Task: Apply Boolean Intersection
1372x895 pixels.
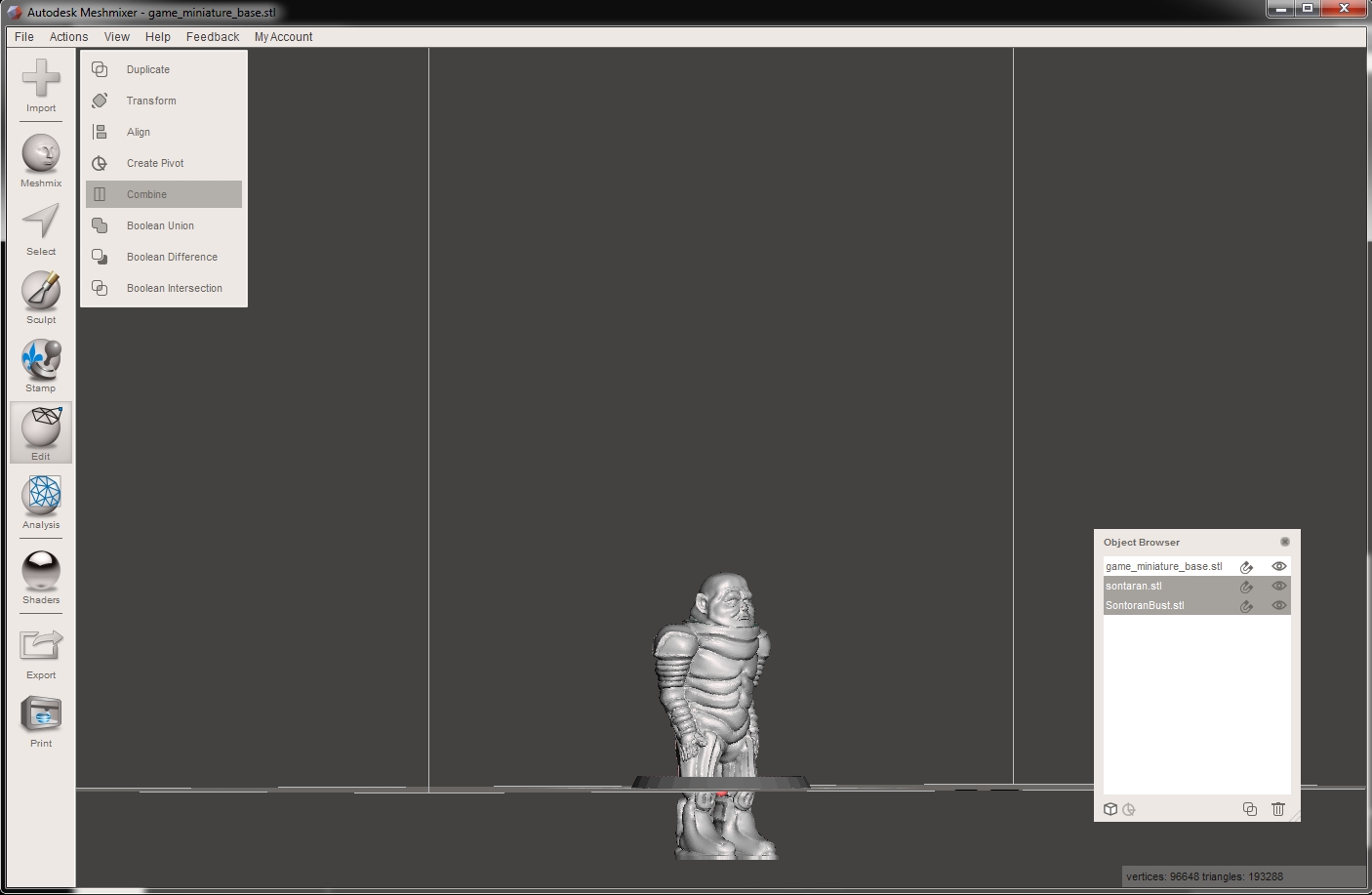Action: 164,288
